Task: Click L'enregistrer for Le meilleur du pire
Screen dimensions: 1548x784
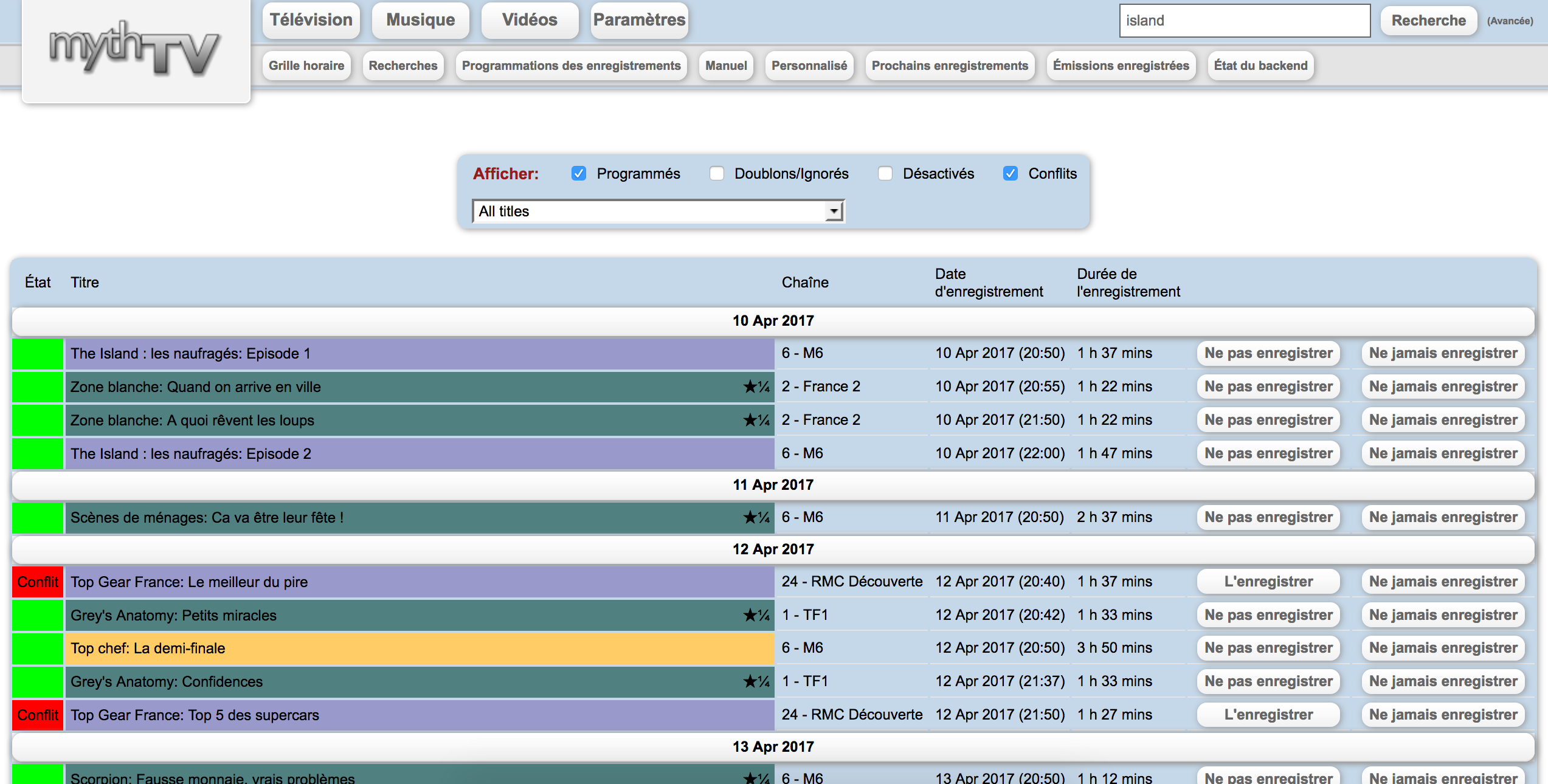Action: click(x=1268, y=582)
